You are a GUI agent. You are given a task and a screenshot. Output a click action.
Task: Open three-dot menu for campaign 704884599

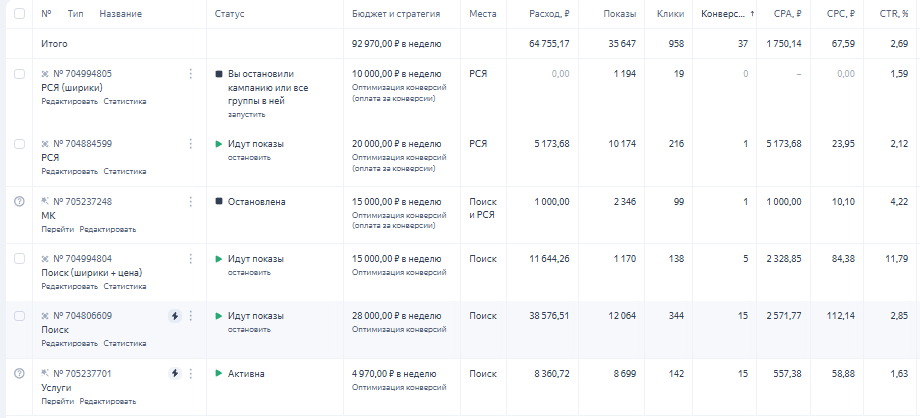190,144
